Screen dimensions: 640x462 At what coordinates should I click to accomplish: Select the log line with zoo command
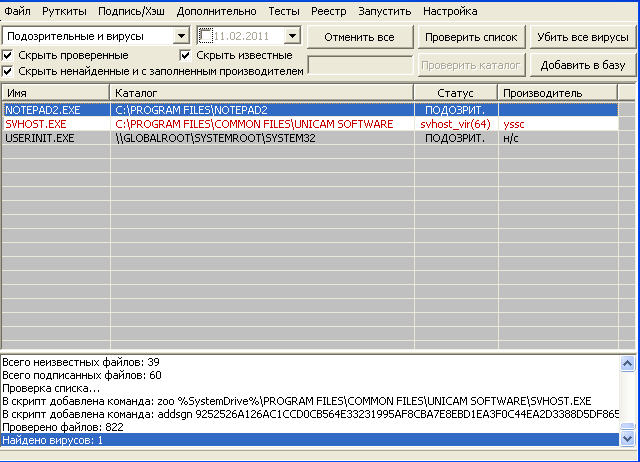(310, 401)
